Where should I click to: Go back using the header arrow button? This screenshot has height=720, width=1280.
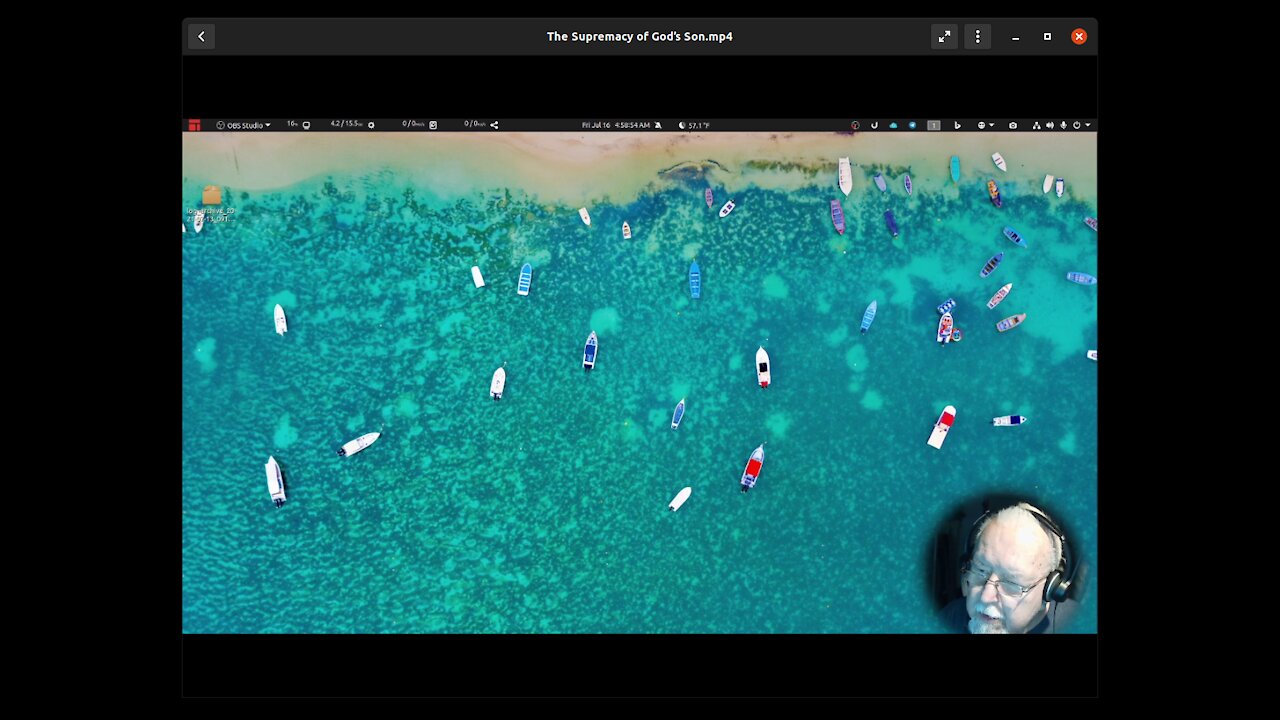pyautogui.click(x=201, y=36)
